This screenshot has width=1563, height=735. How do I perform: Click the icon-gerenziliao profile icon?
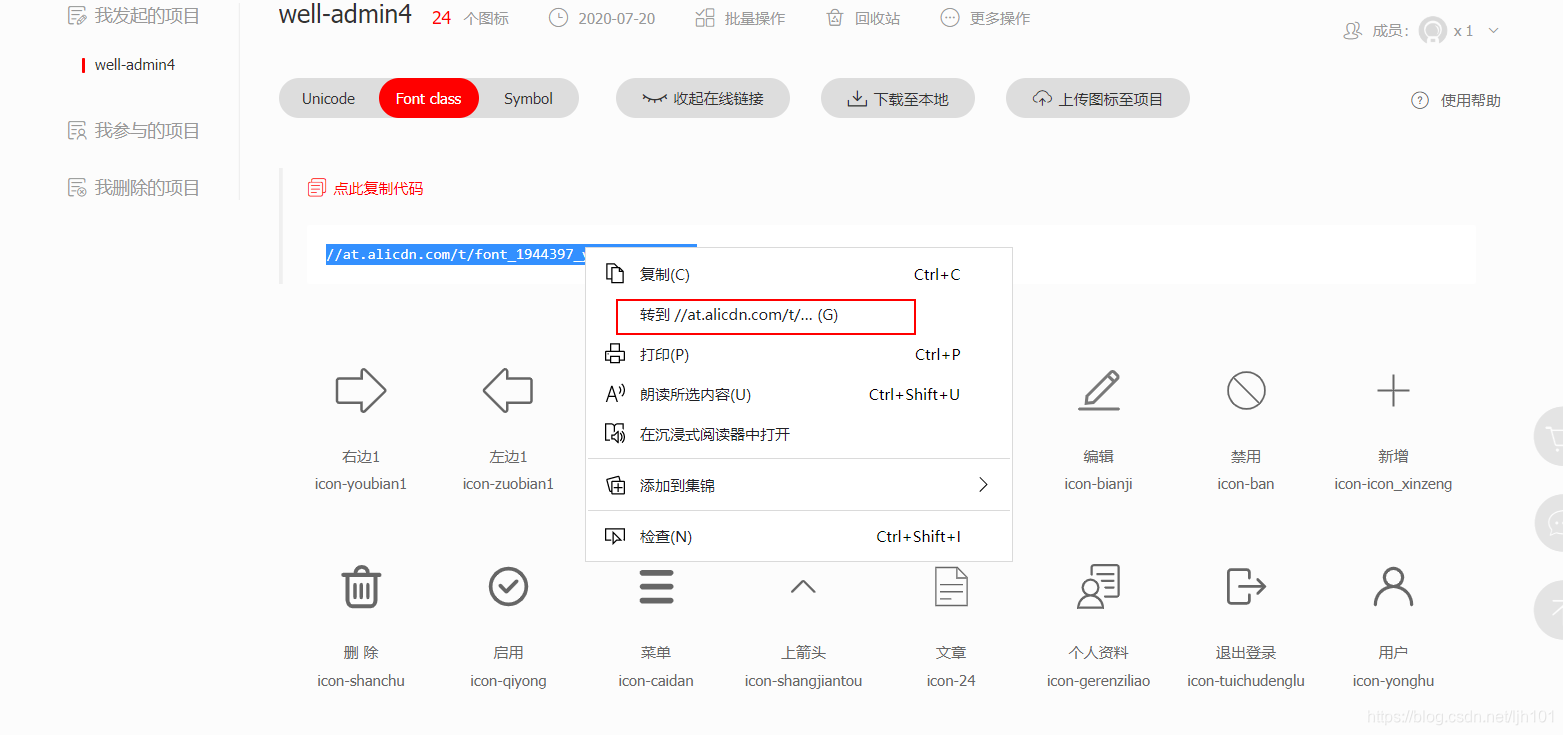click(x=1097, y=586)
